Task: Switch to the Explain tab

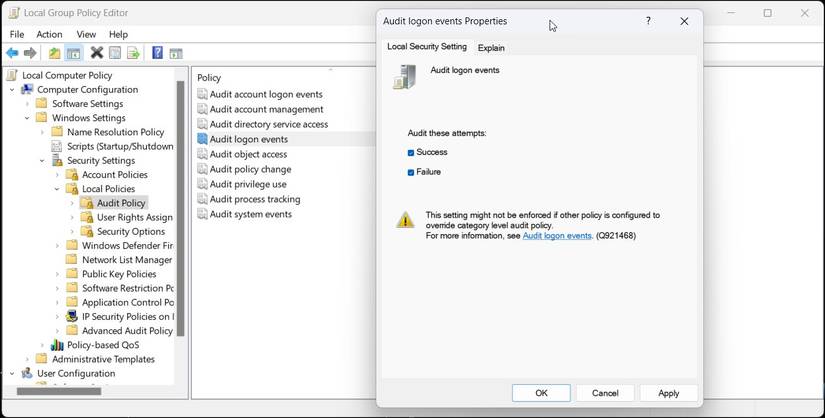Action: pos(491,47)
